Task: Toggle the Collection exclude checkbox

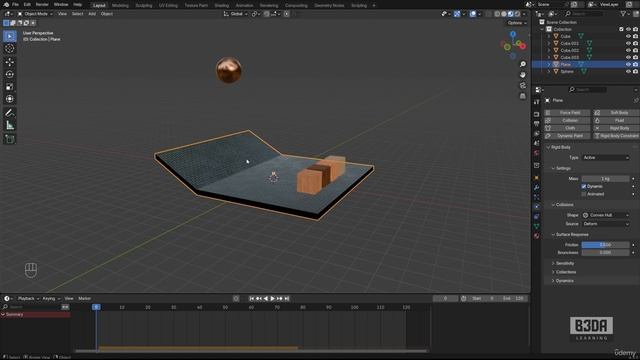Action: (621, 29)
